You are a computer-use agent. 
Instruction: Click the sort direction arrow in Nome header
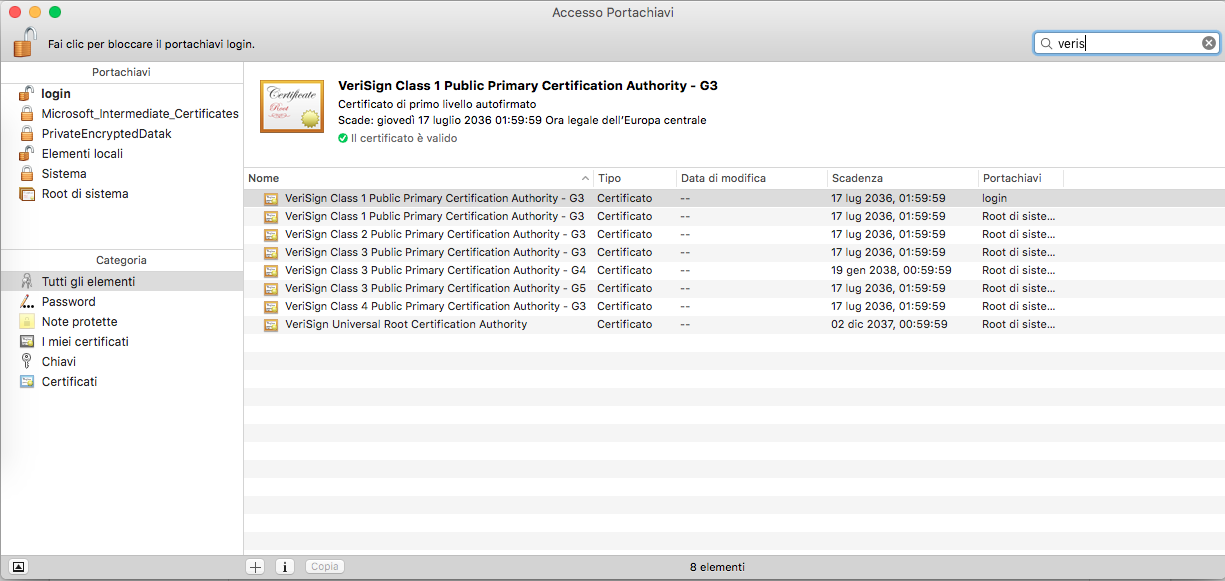coord(585,178)
